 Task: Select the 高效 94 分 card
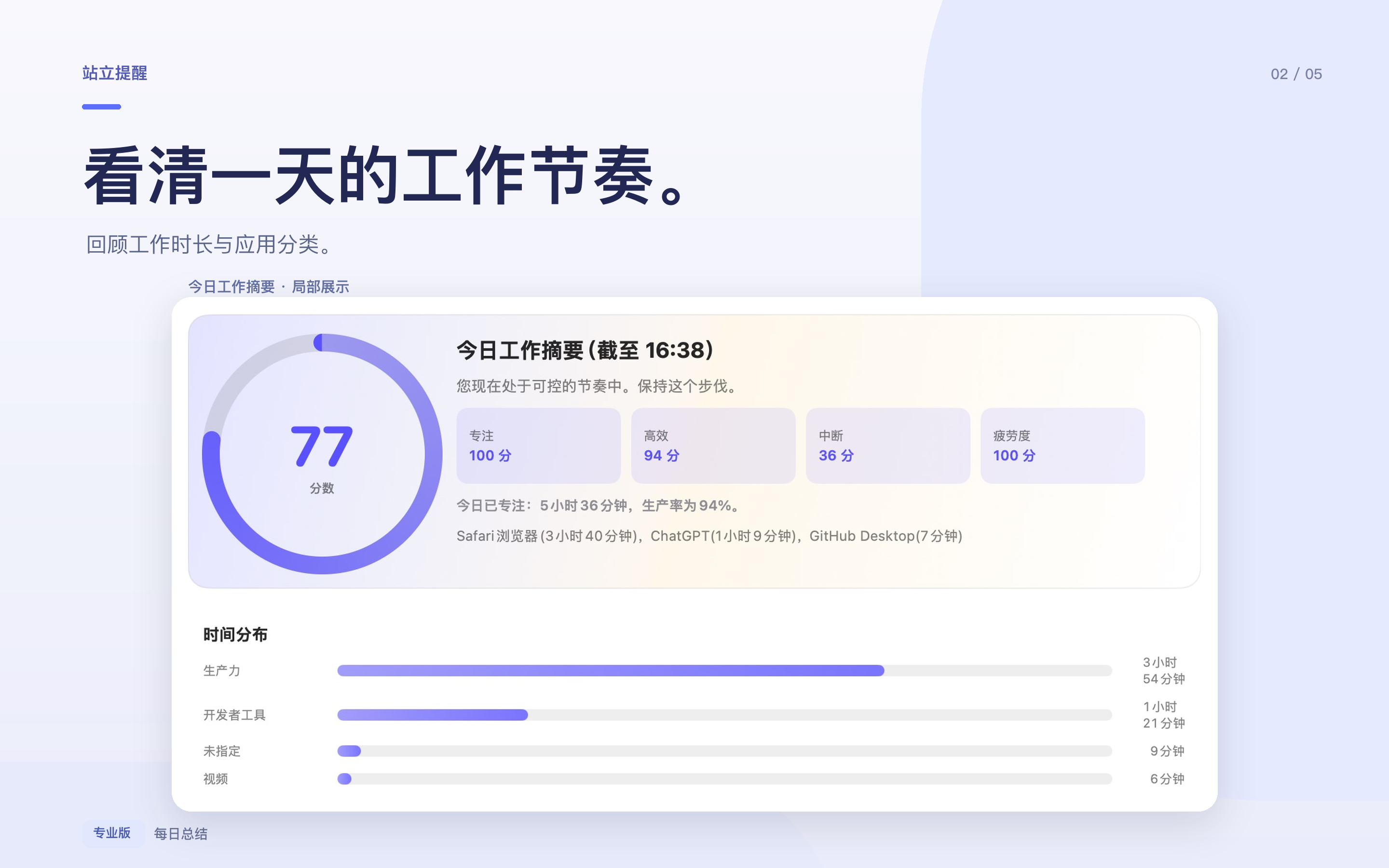(x=713, y=446)
